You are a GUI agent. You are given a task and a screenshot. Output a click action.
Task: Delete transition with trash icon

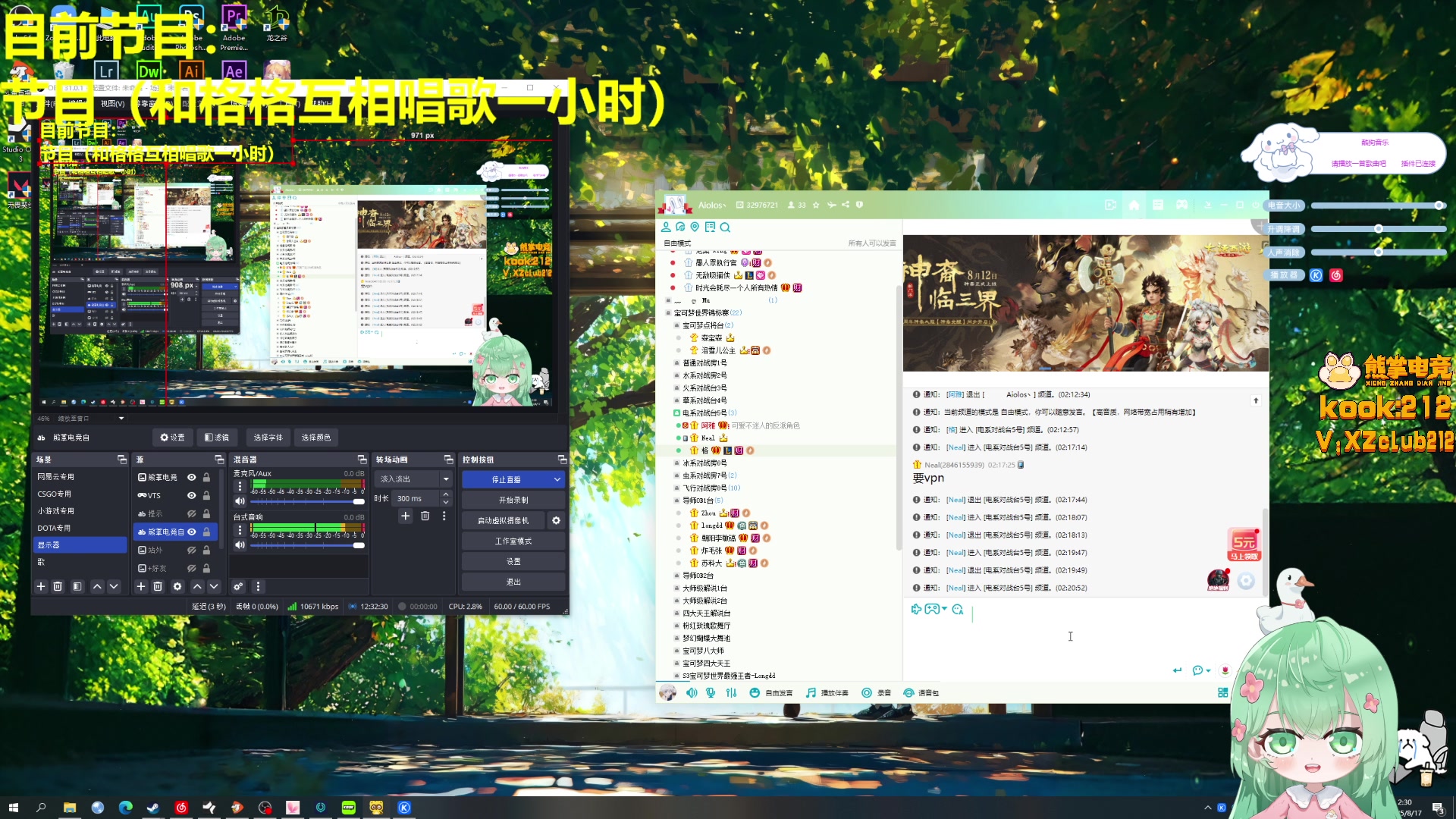[425, 516]
